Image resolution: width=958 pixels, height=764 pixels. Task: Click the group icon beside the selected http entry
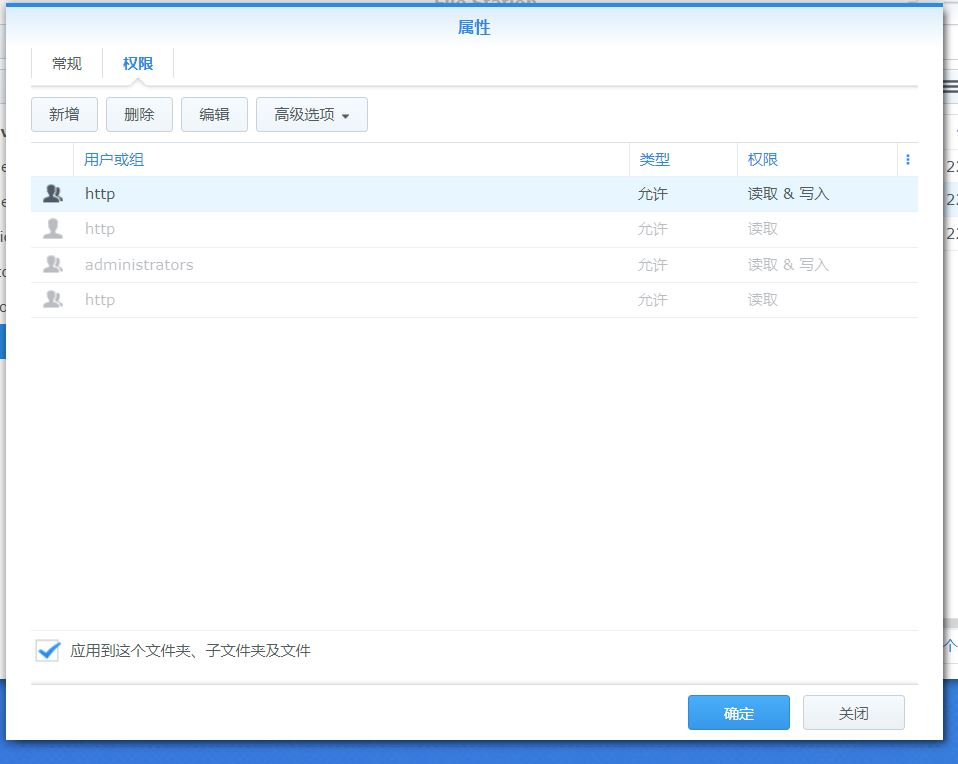click(51, 193)
